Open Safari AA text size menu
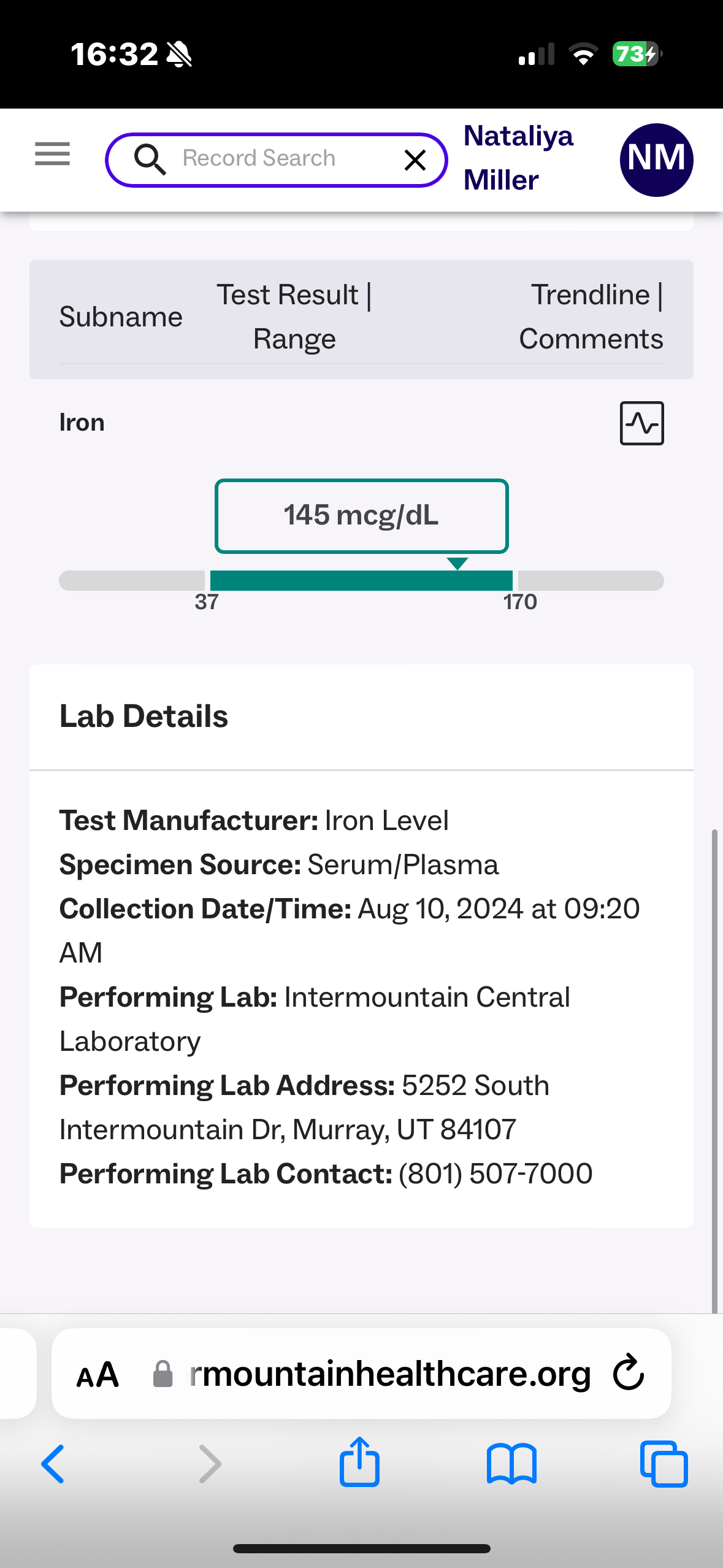The image size is (723, 1568). tap(98, 1374)
